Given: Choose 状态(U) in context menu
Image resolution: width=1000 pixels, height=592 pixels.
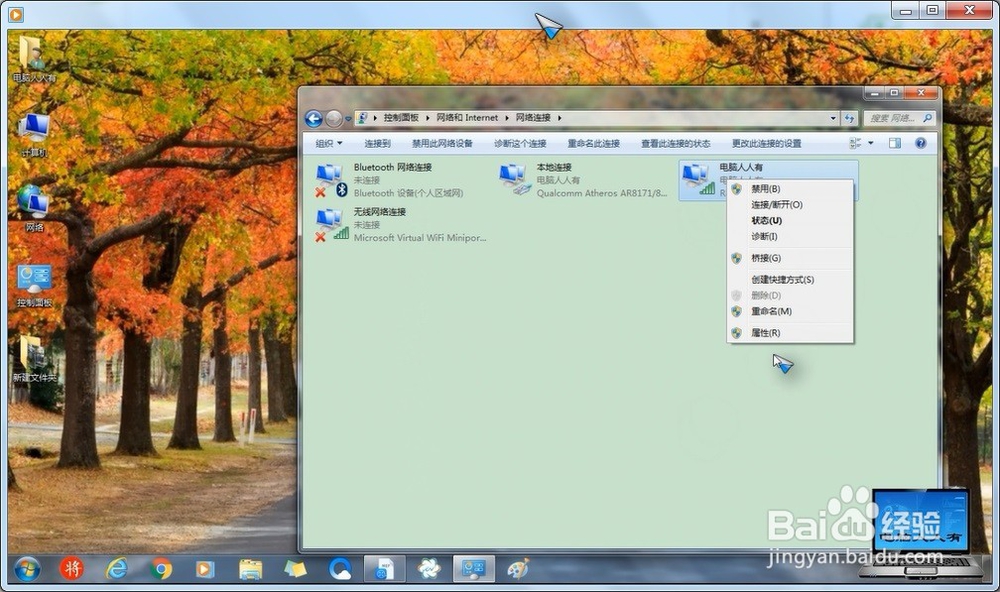Looking at the screenshot, I should coord(790,221).
